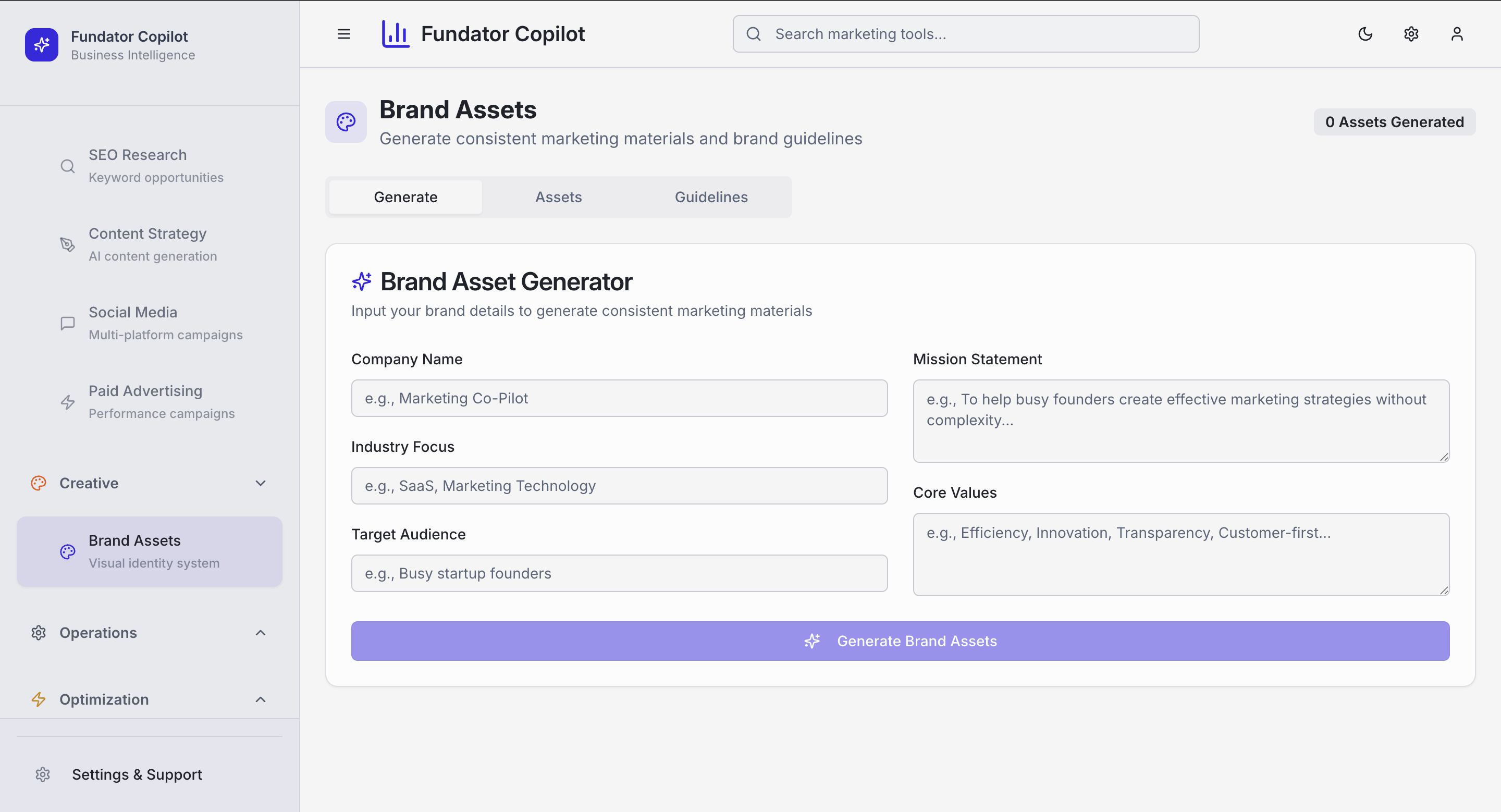Expand the Optimization section

pyautogui.click(x=261, y=699)
